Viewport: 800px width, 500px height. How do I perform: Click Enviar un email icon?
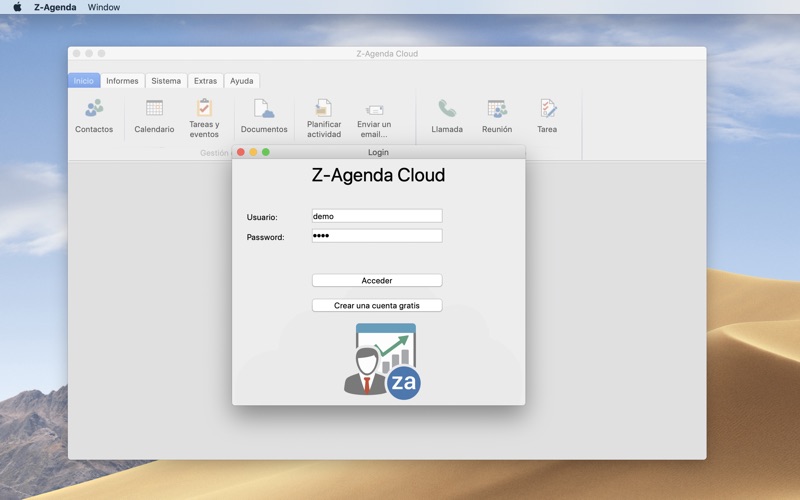(x=374, y=110)
